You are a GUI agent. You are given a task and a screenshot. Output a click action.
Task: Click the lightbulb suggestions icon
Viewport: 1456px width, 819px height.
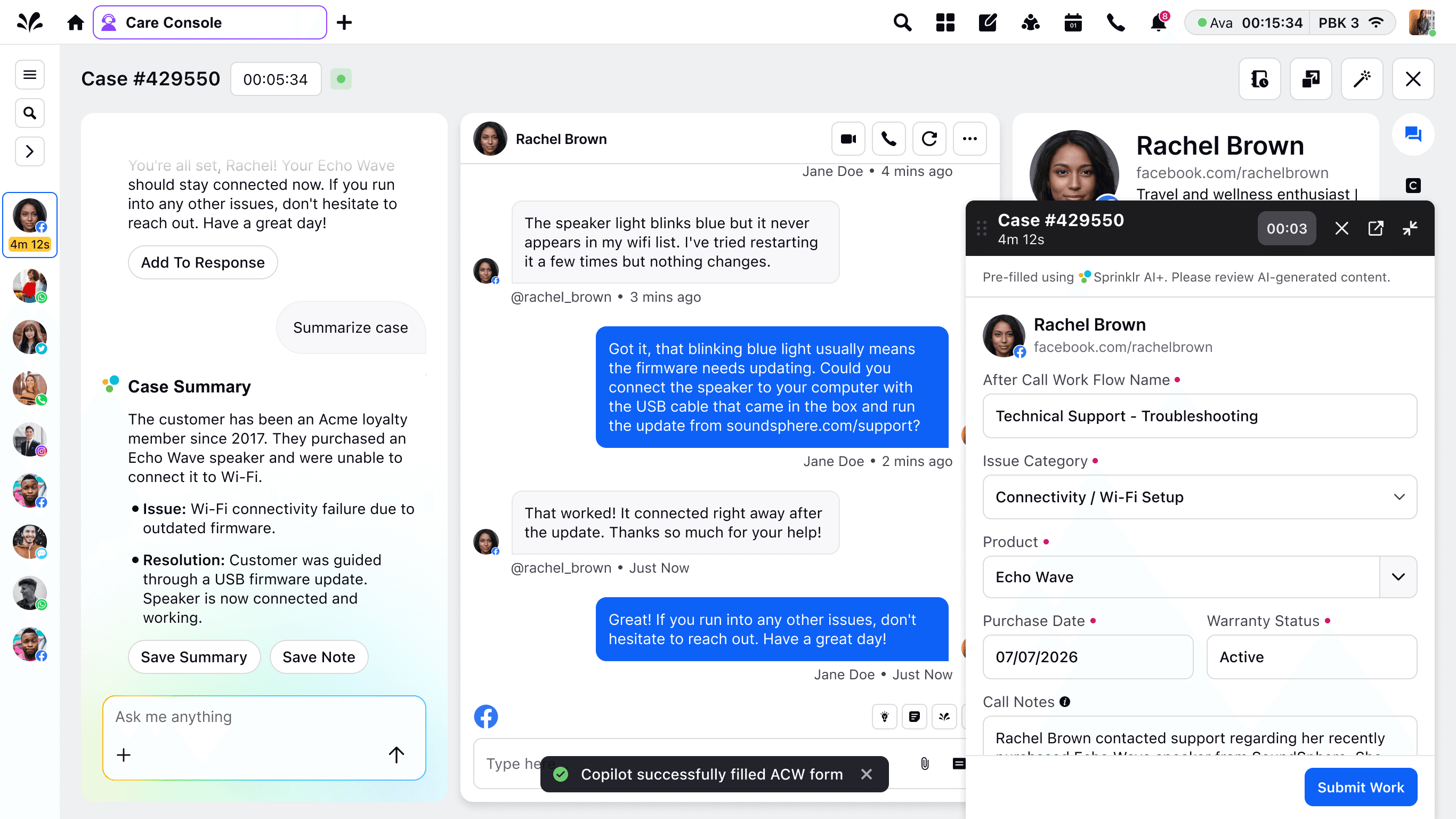coord(885,717)
